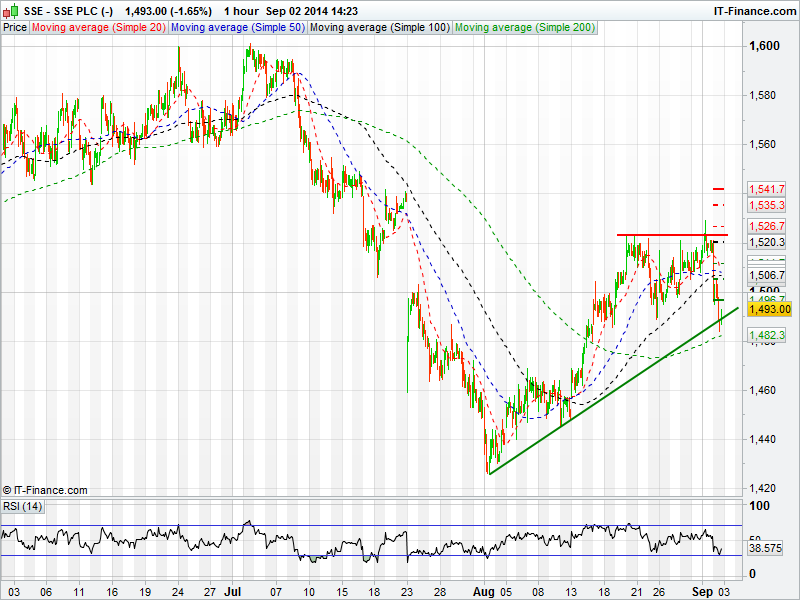Select the Price legend label
This screenshot has height=600, width=800.
tap(15, 28)
